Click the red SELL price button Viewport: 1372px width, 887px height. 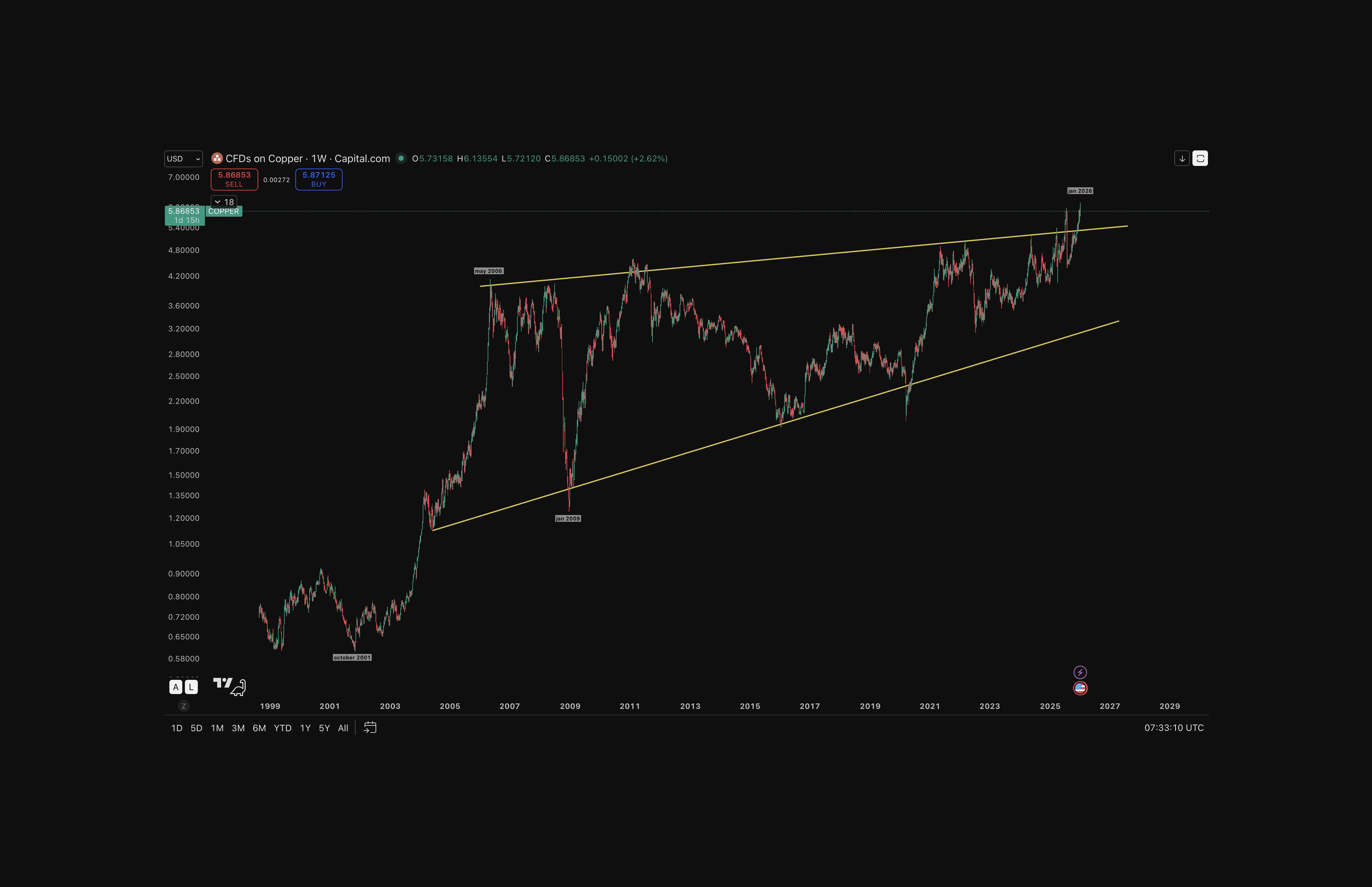point(234,179)
